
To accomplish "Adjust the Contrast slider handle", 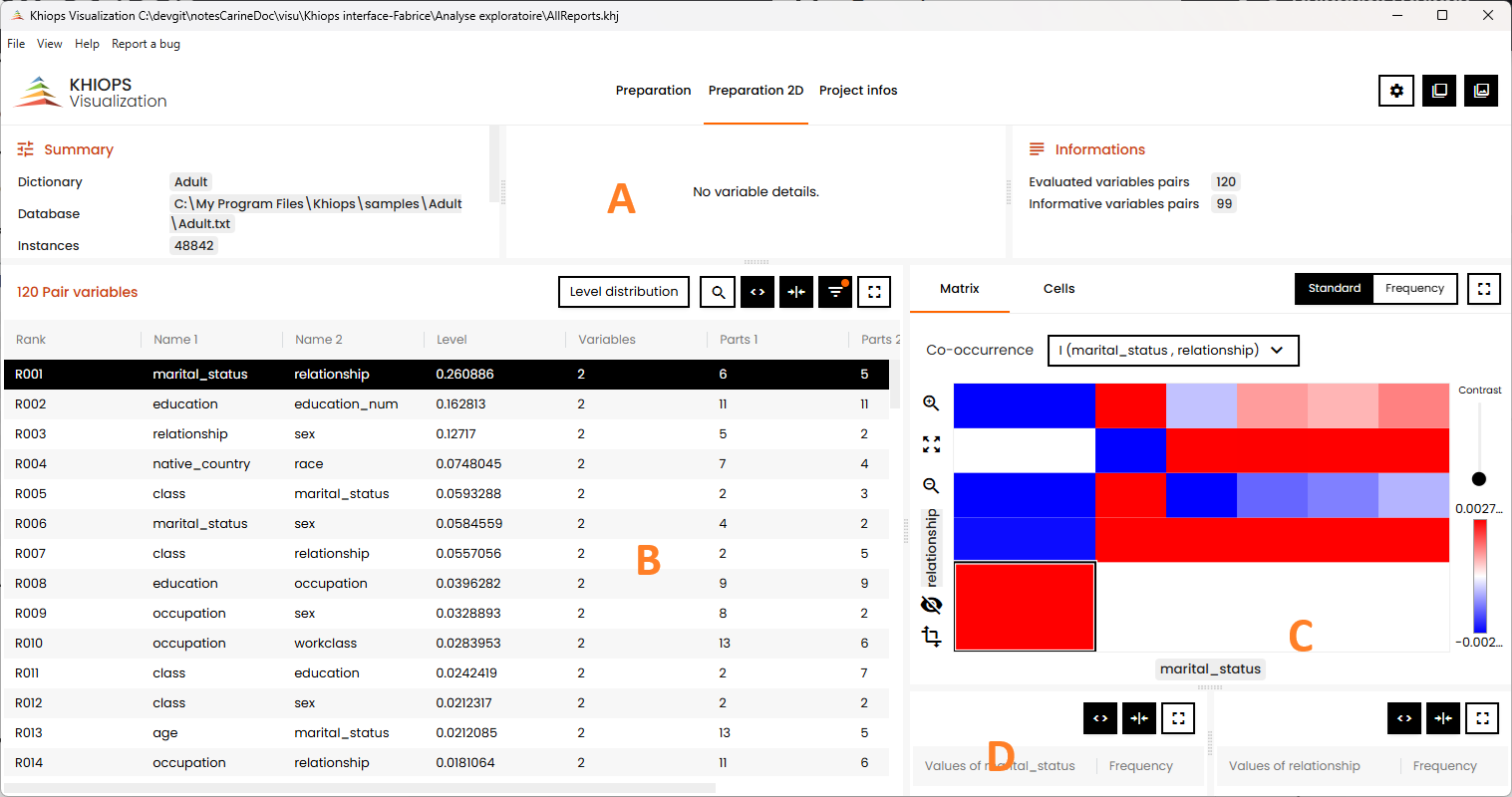I will [1479, 479].
